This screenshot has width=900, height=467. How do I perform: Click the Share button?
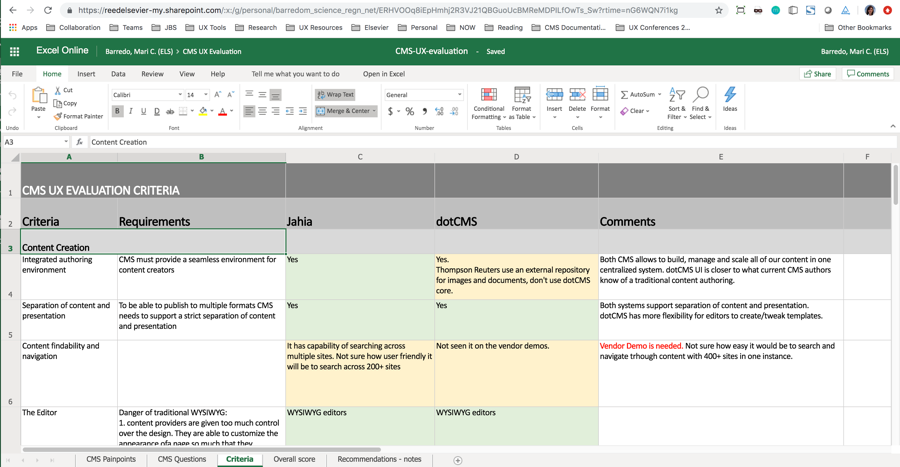pyautogui.click(x=818, y=74)
